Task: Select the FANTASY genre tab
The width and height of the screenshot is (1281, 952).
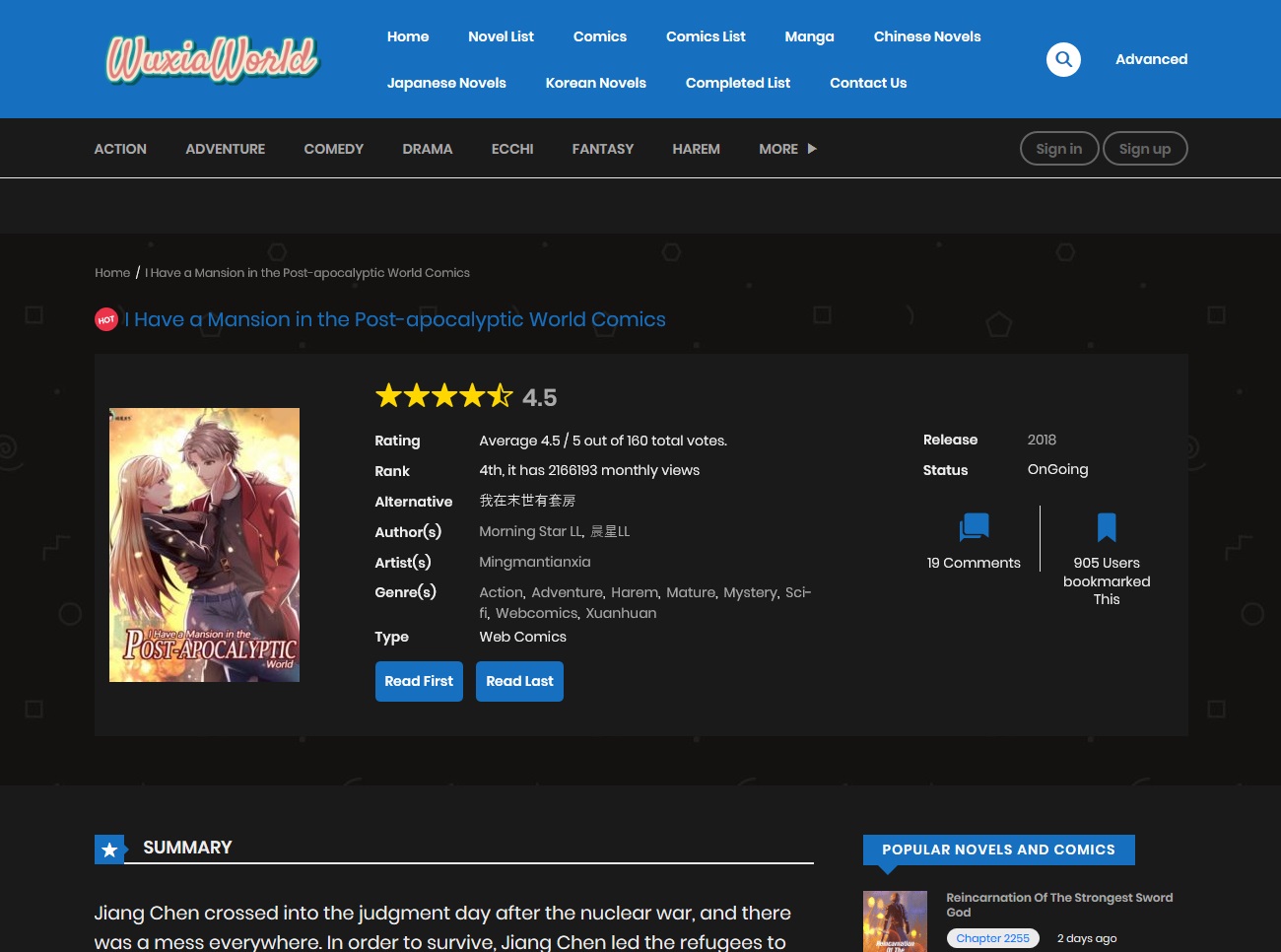Action: point(602,149)
